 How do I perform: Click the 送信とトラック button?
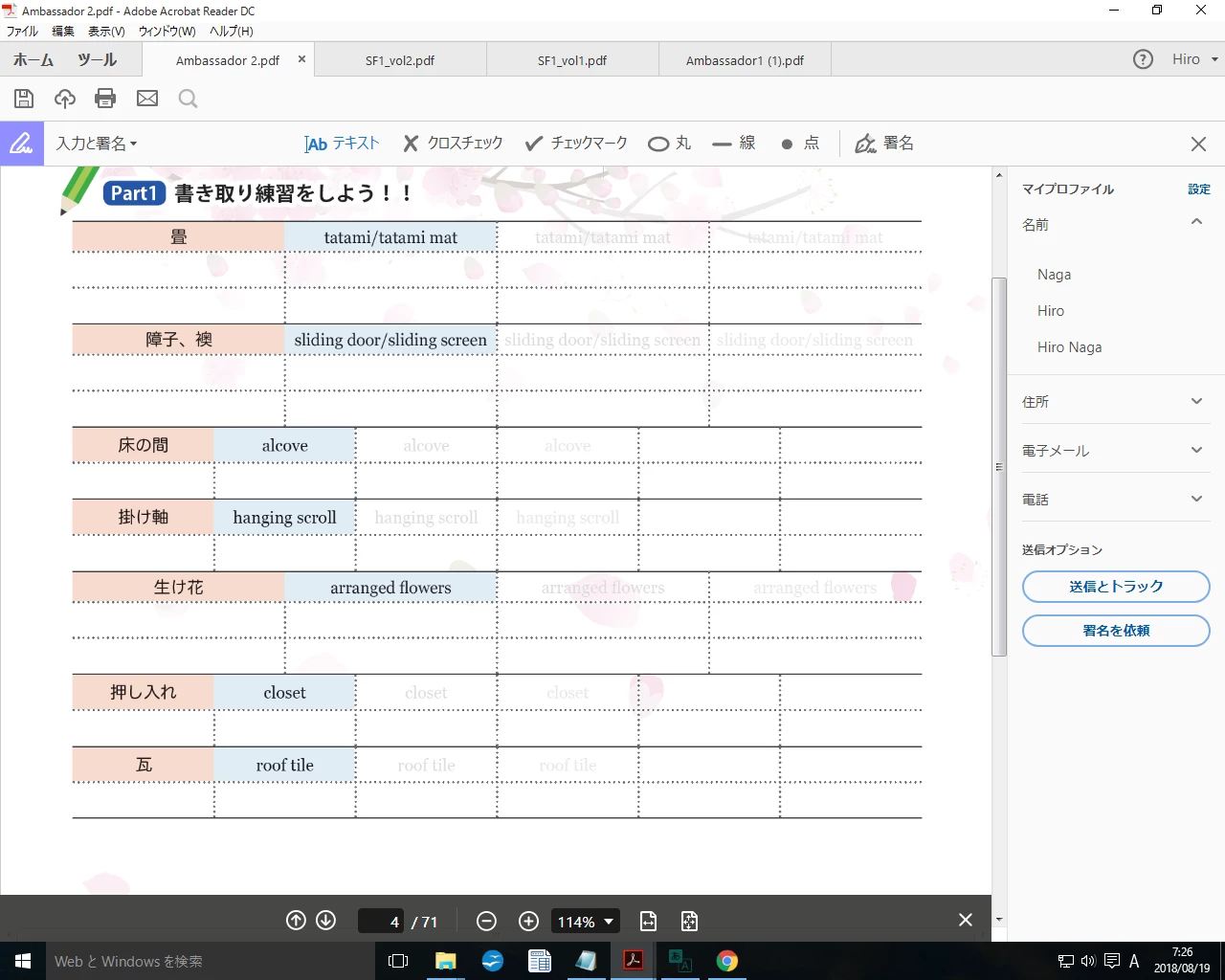(1116, 587)
